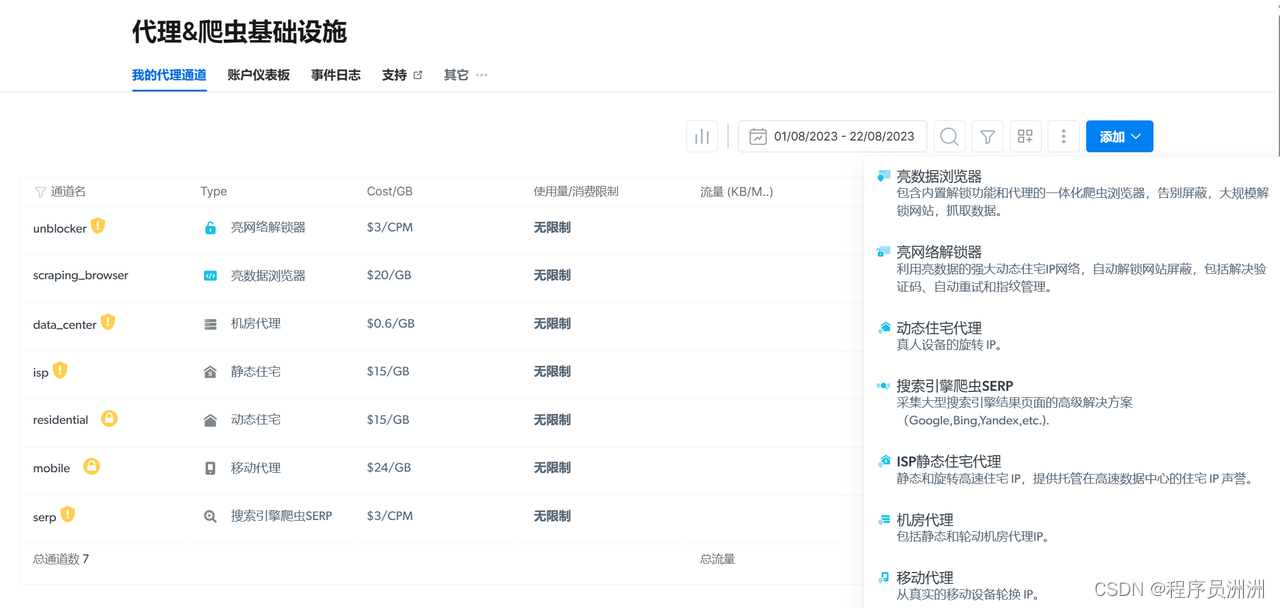Click the filter funnel icon beside 通道名 header
The image size is (1280, 608).
41,192
